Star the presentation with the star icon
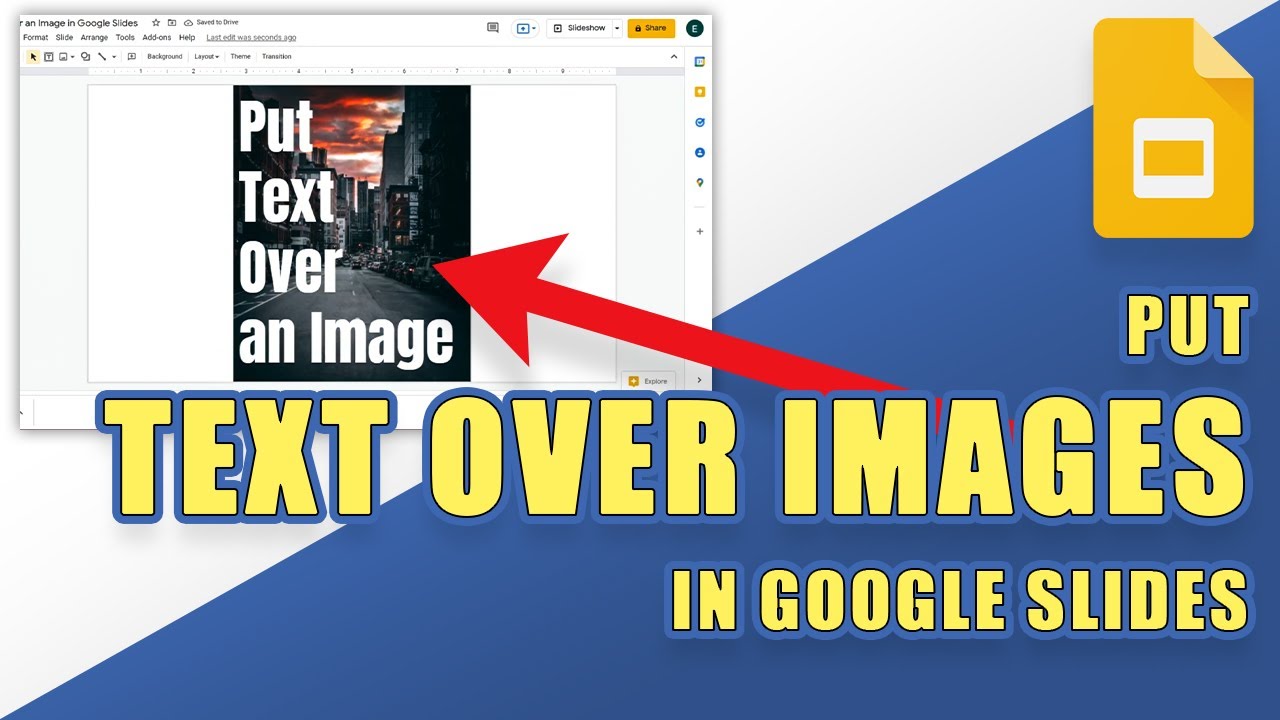This screenshot has width=1280, height=720. point(156,22)
